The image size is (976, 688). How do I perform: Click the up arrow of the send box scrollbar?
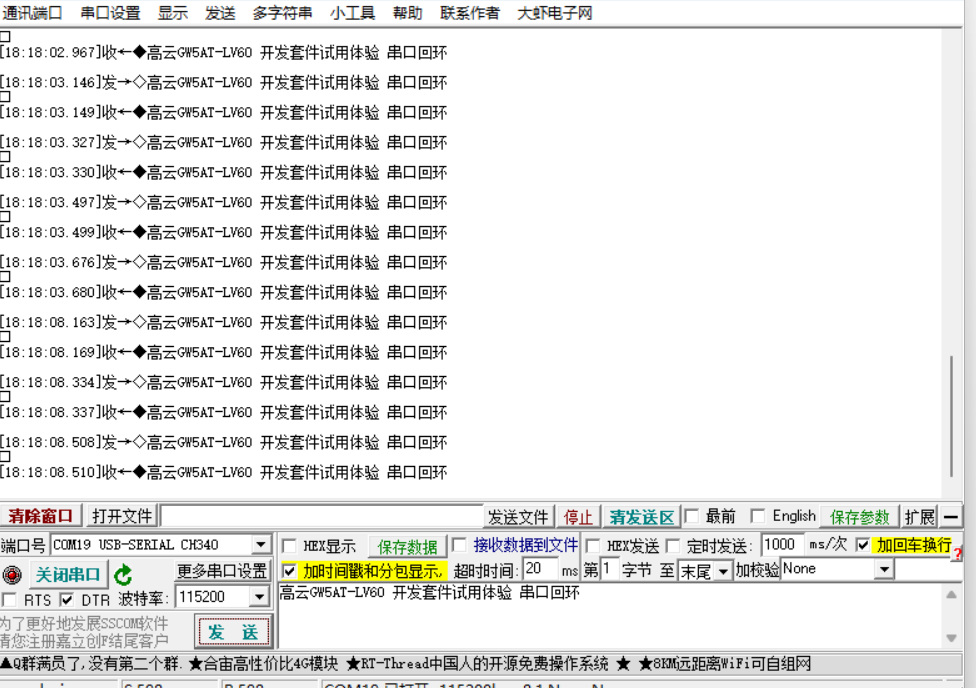(951, 595)
